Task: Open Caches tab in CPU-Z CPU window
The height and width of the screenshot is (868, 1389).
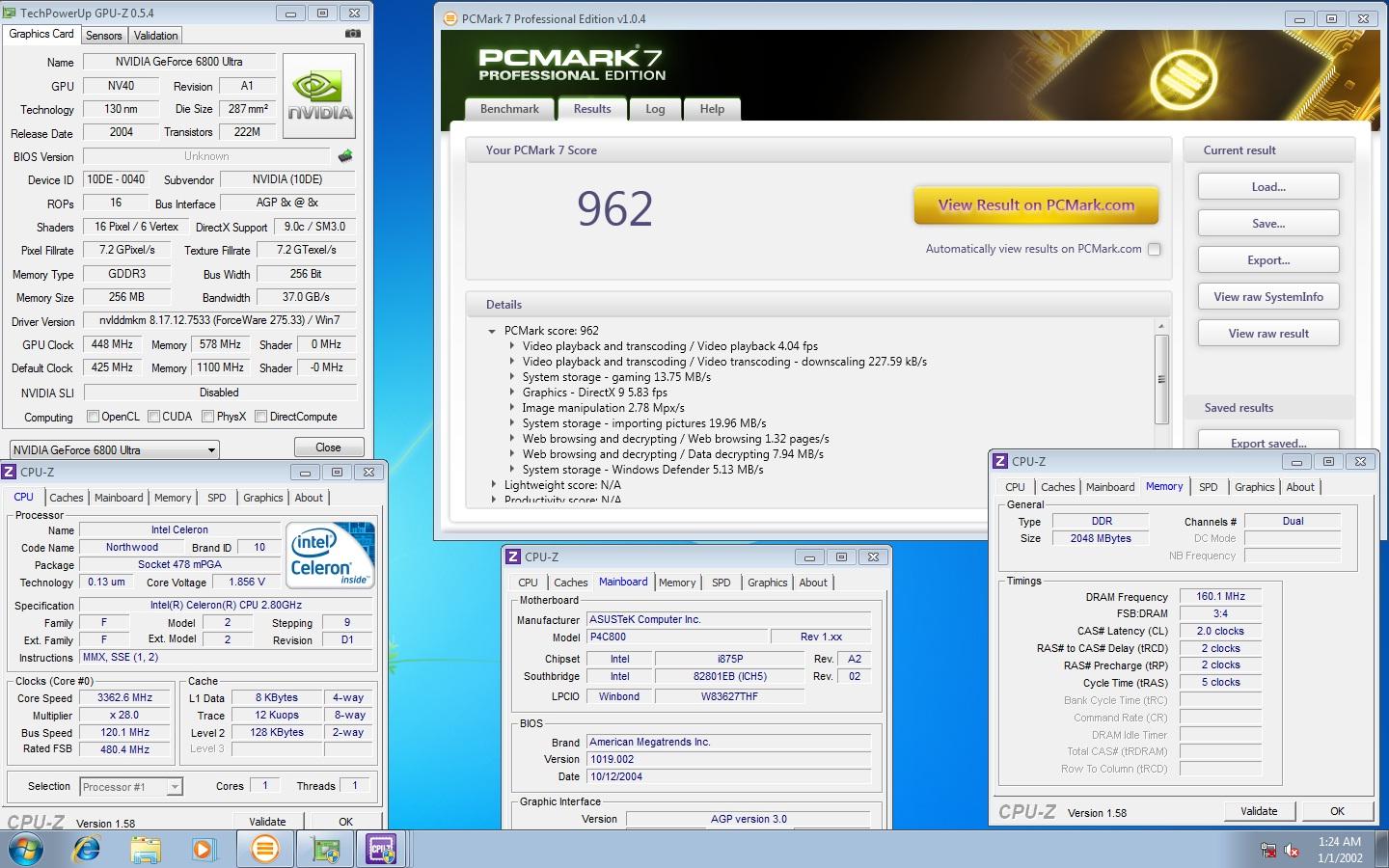Action: point(66,498)
